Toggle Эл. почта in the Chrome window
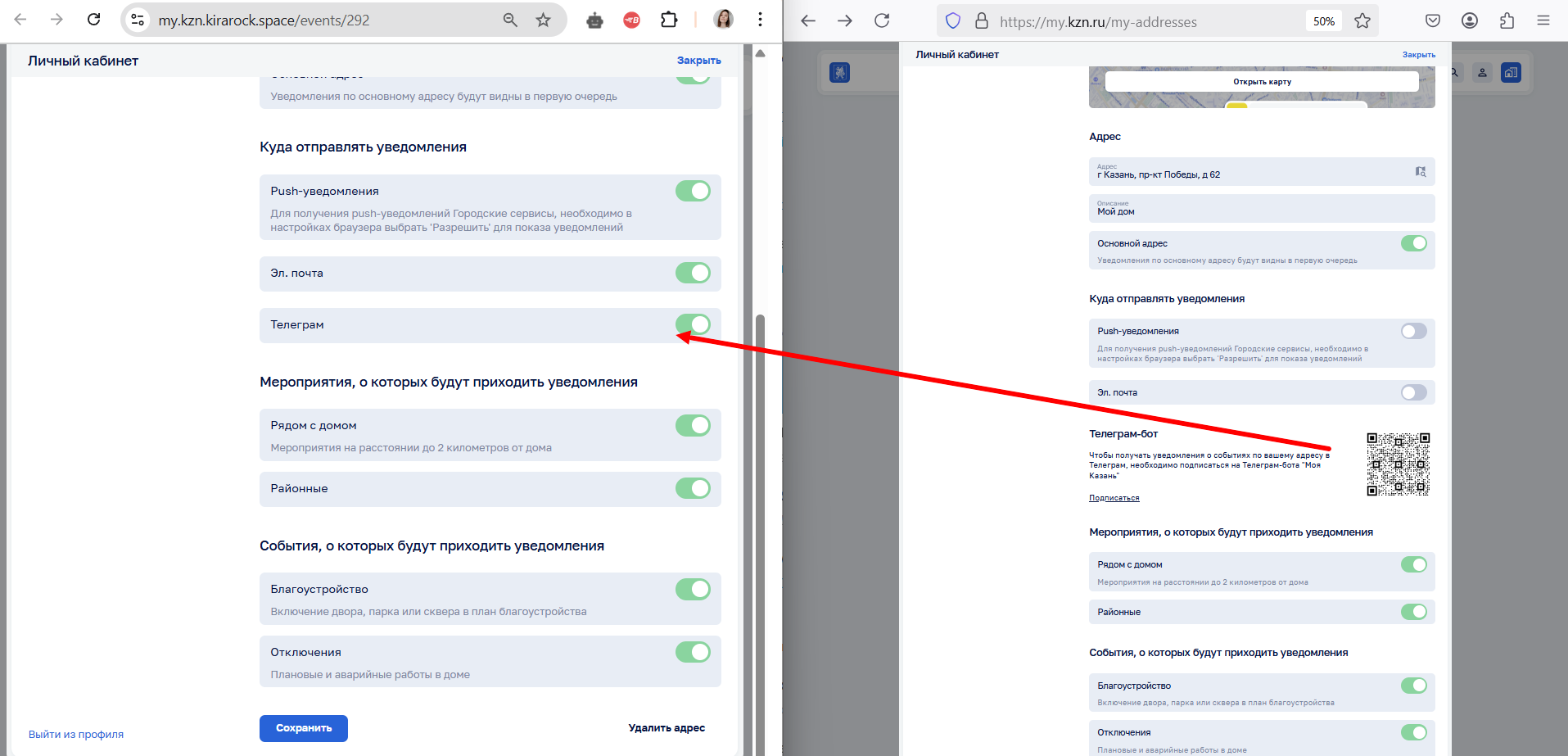Viewport: 1568px width, 756px height. pos(693,273)
